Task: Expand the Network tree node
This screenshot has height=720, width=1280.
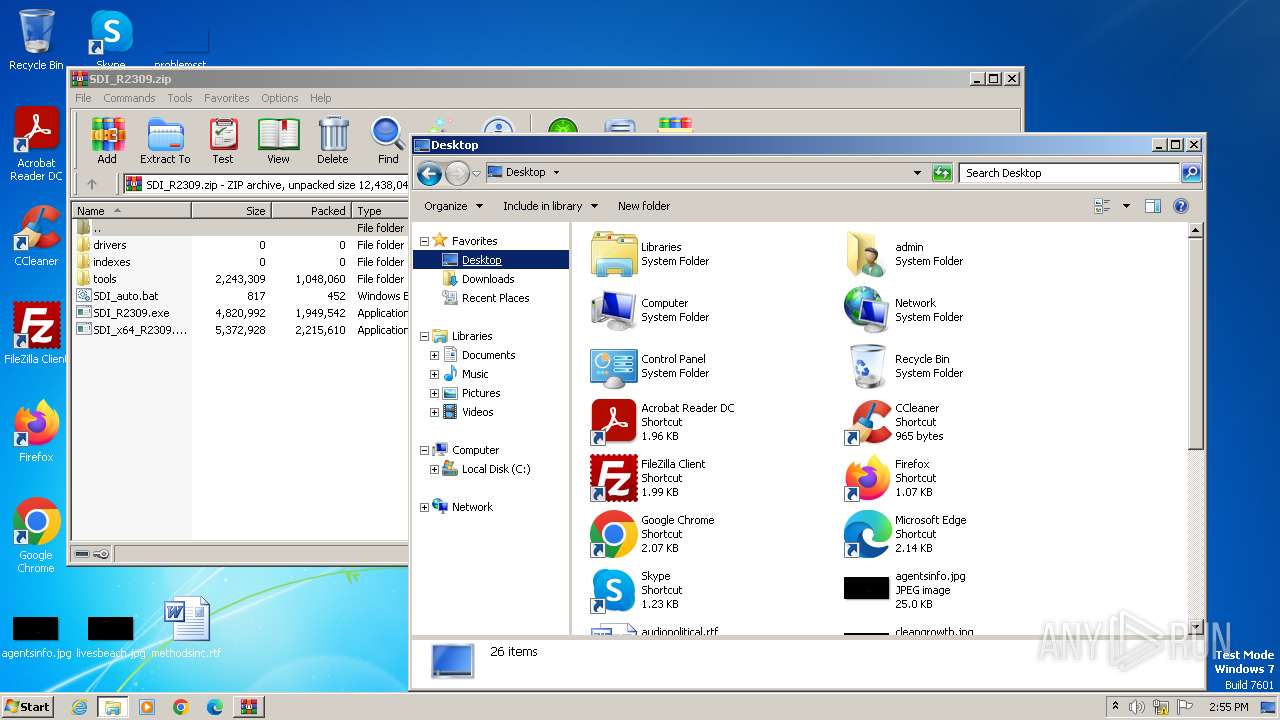Action: [x=424, y=507]
